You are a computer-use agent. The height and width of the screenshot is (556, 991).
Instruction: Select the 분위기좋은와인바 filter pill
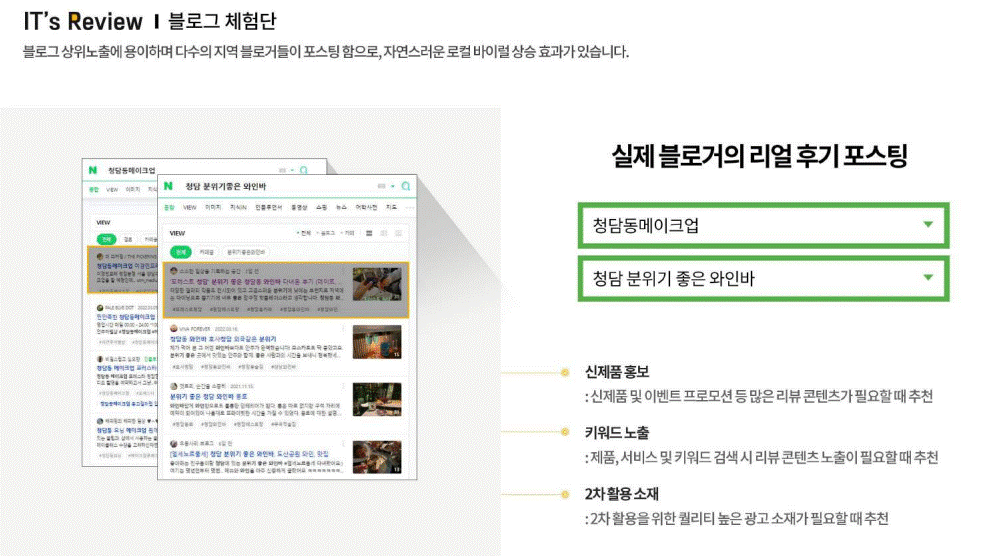(x=246, y=252)
